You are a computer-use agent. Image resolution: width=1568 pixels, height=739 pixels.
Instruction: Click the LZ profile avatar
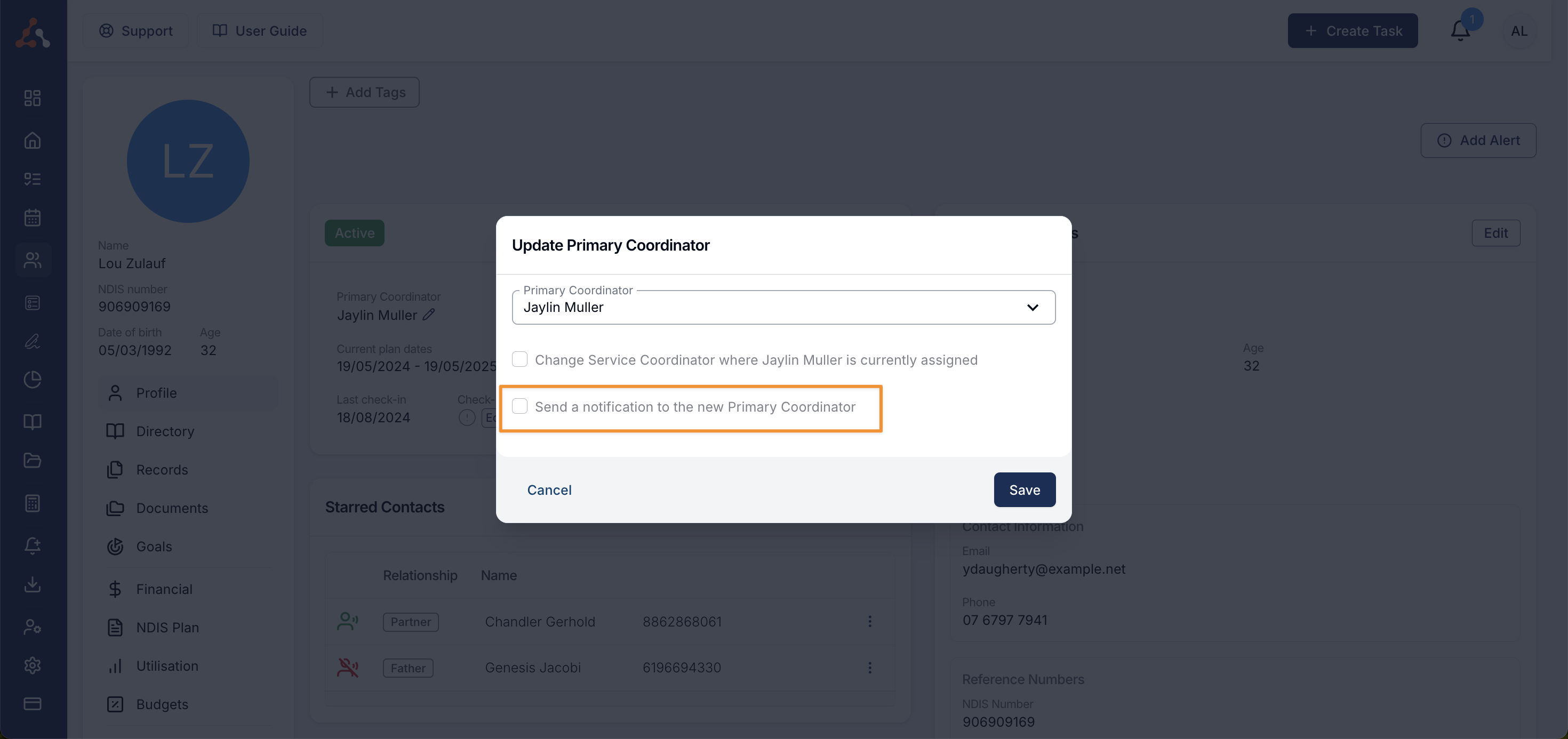click(188, 160)
